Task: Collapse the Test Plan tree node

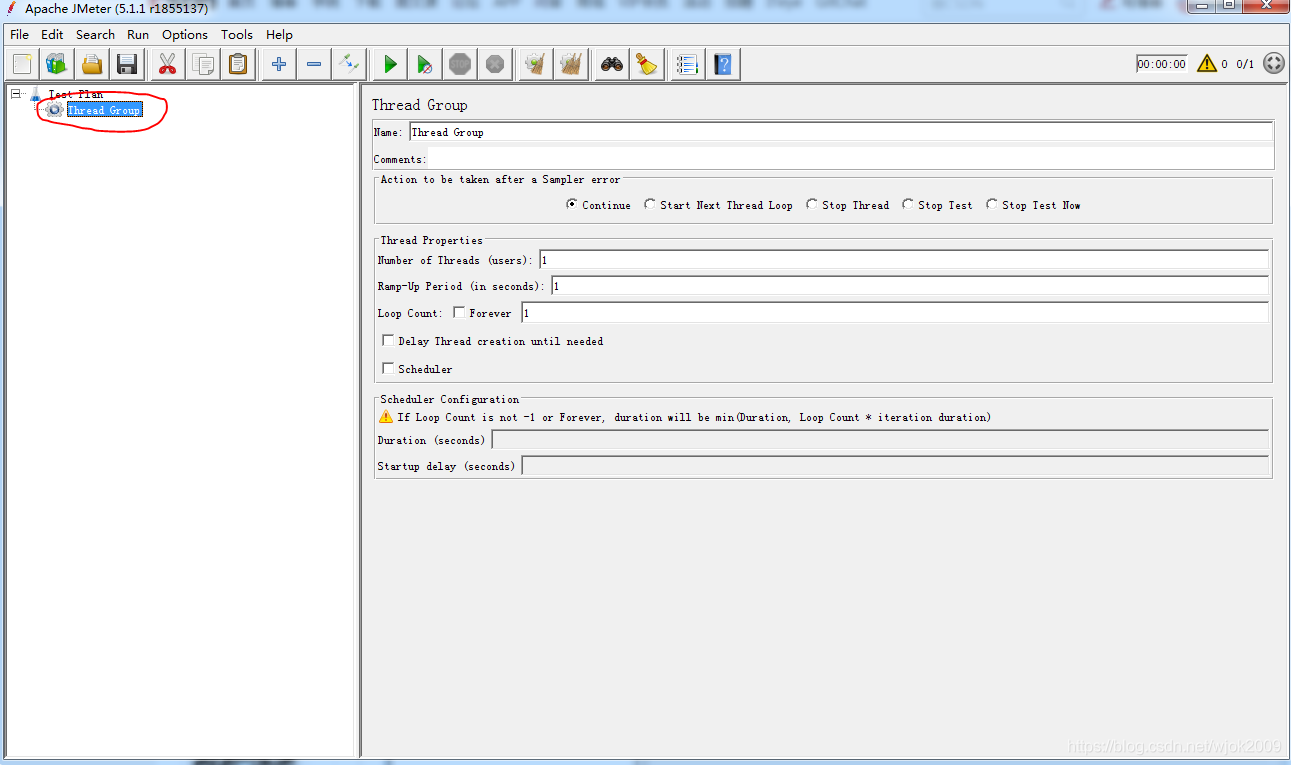Action: click(15, 94)
